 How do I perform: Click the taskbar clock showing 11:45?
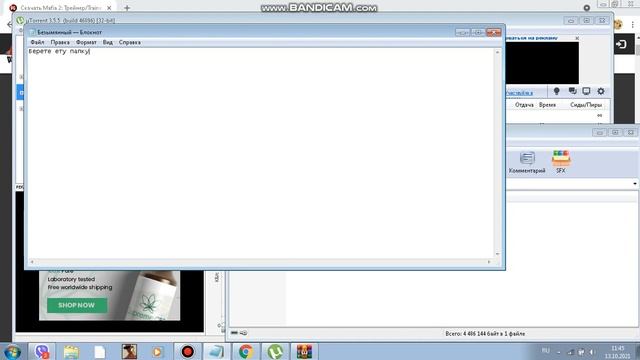tap(618, 352)
